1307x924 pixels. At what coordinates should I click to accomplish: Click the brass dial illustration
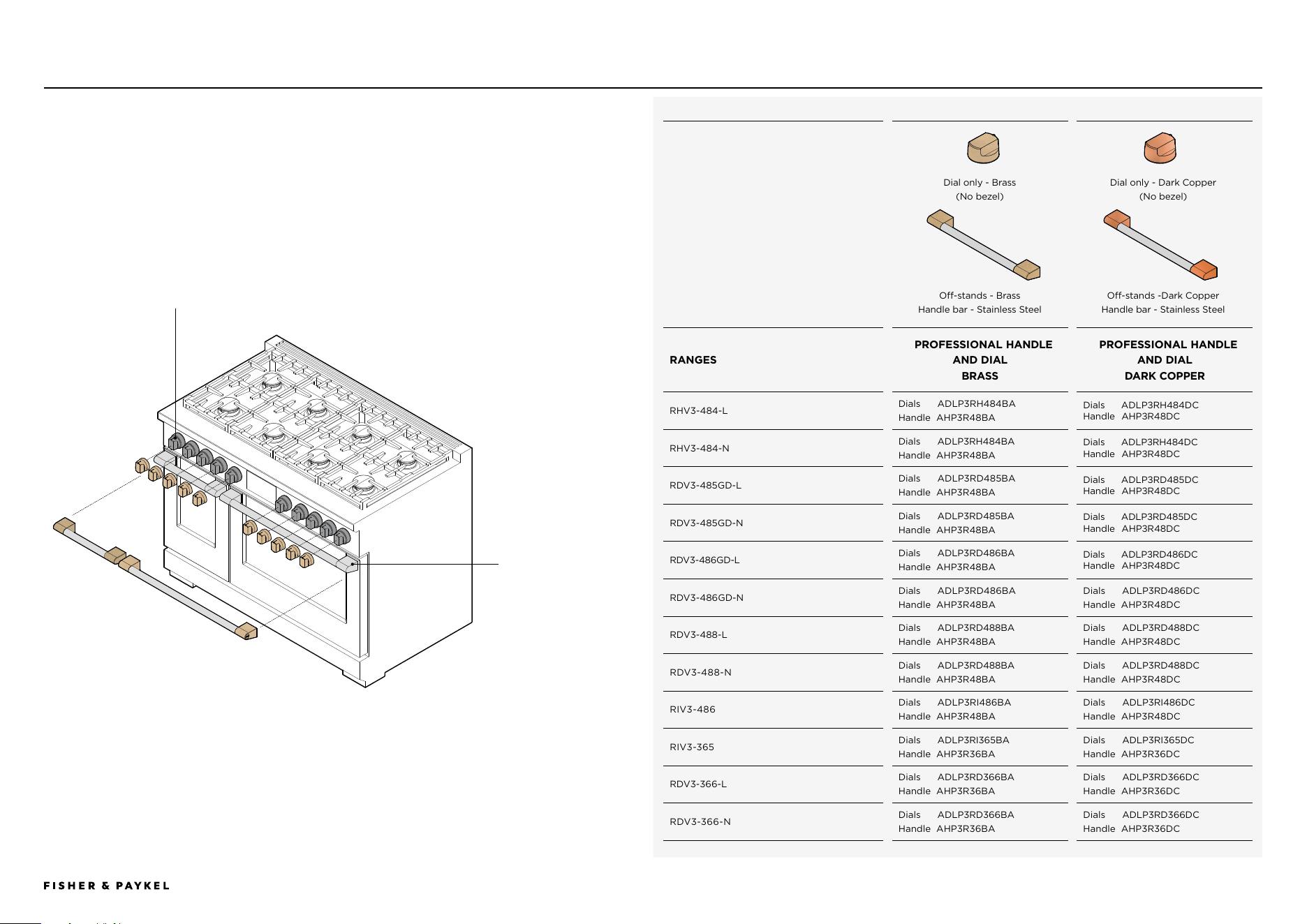coord(983,148)
